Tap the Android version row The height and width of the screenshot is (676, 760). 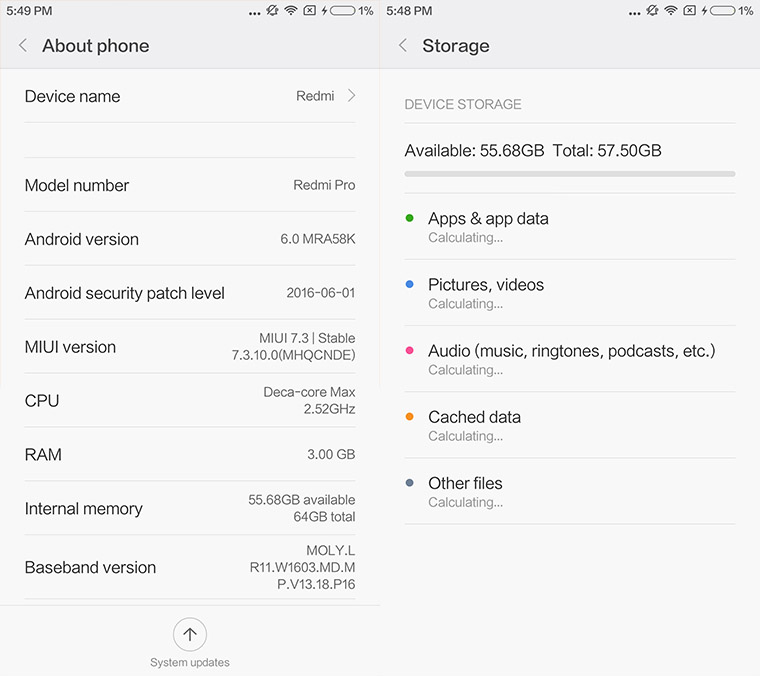(x=190, y=239)
